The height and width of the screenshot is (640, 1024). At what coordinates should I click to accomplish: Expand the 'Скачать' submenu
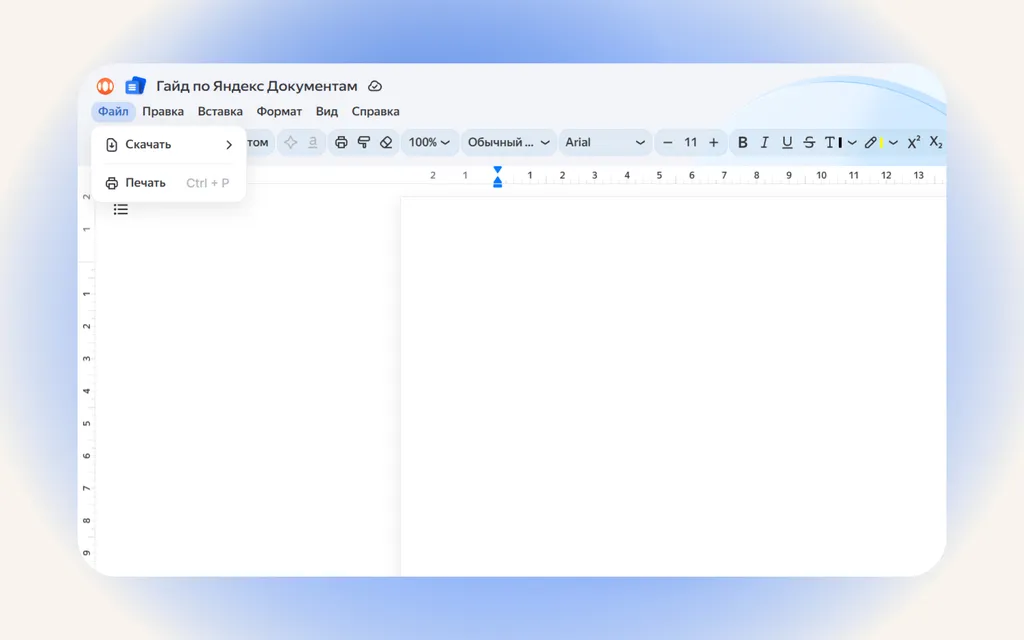pyautogui.click(x=169, y=144)
